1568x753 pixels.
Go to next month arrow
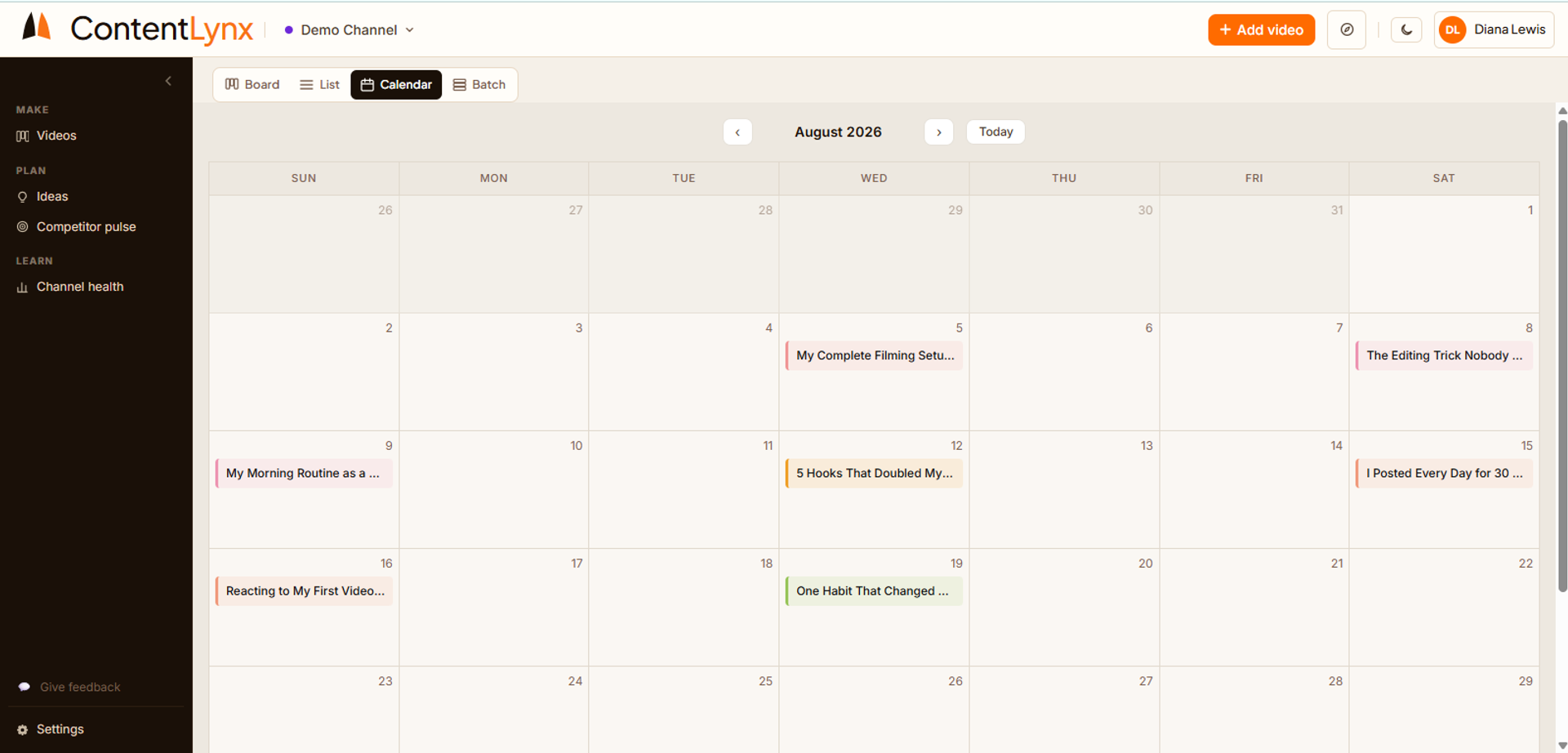939,132
